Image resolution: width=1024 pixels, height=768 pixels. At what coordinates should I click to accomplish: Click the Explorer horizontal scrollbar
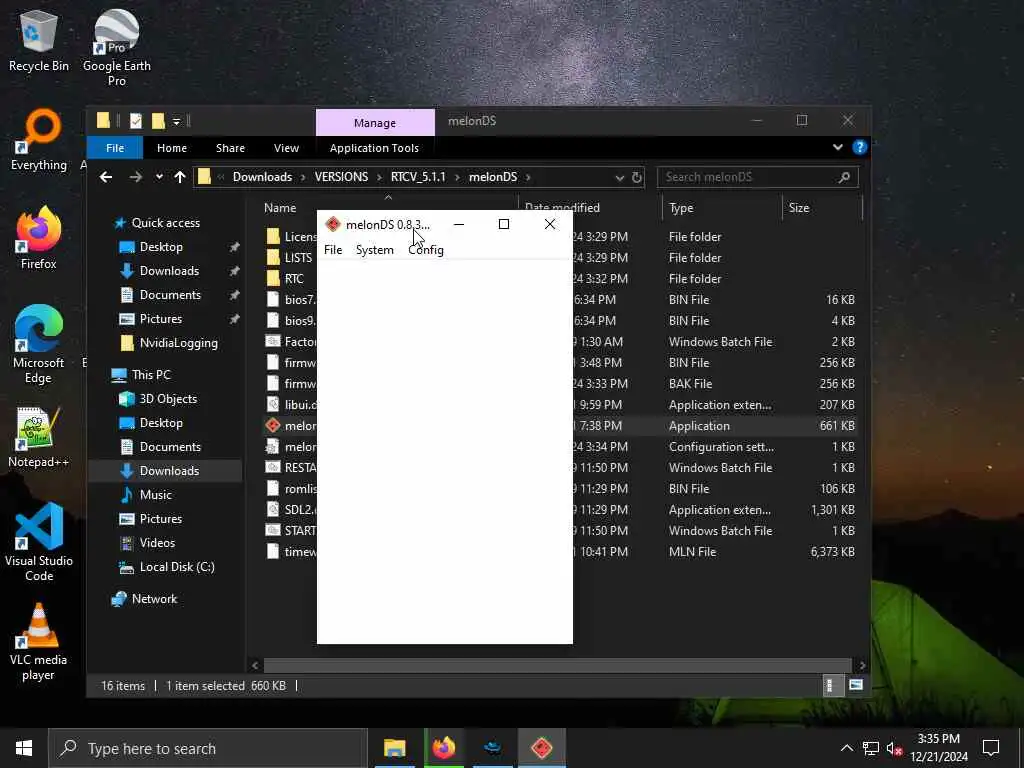[x=558, y=665]
